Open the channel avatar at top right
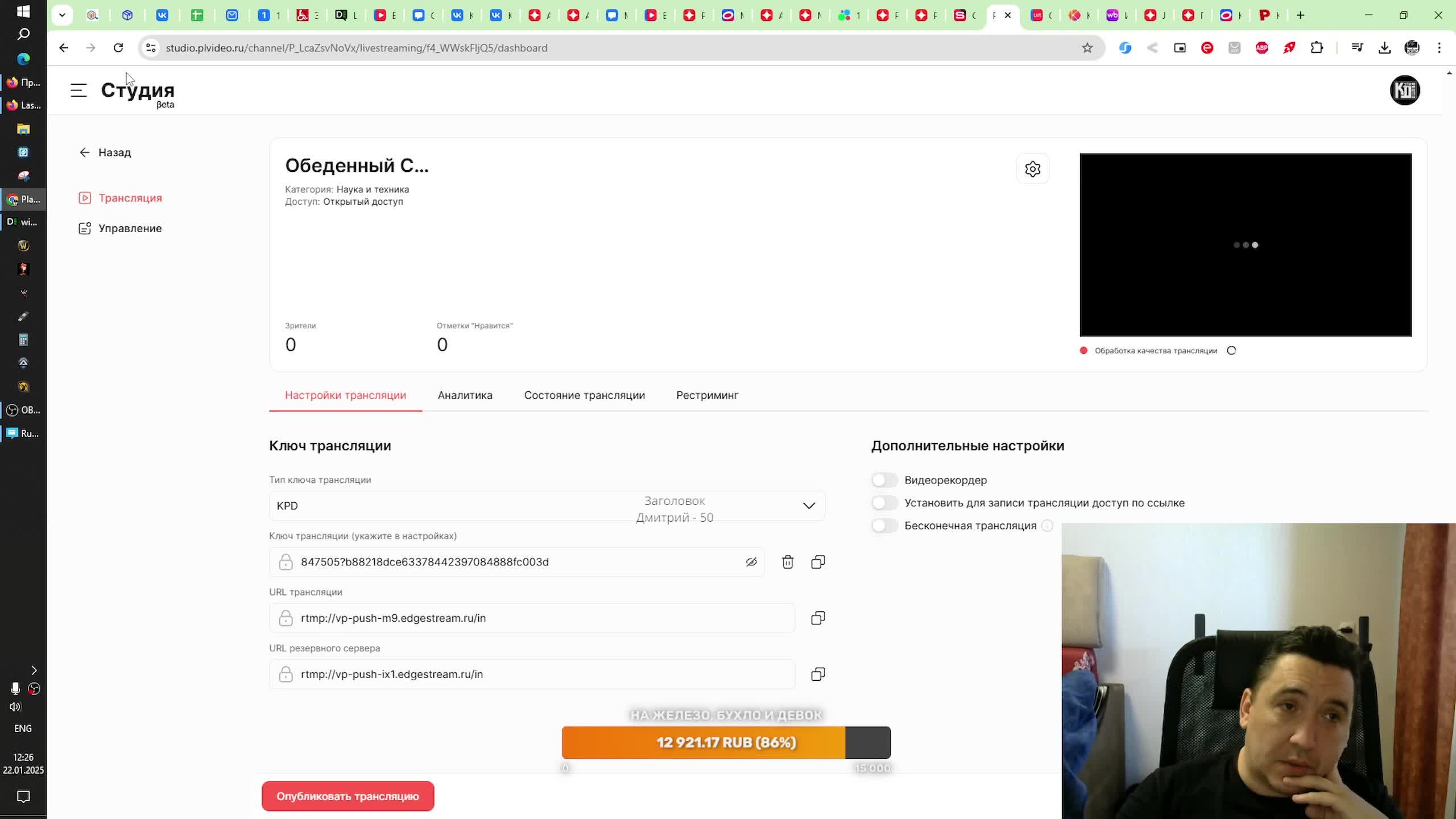Screen dimensions: 1456x819 coord(1404,90)
